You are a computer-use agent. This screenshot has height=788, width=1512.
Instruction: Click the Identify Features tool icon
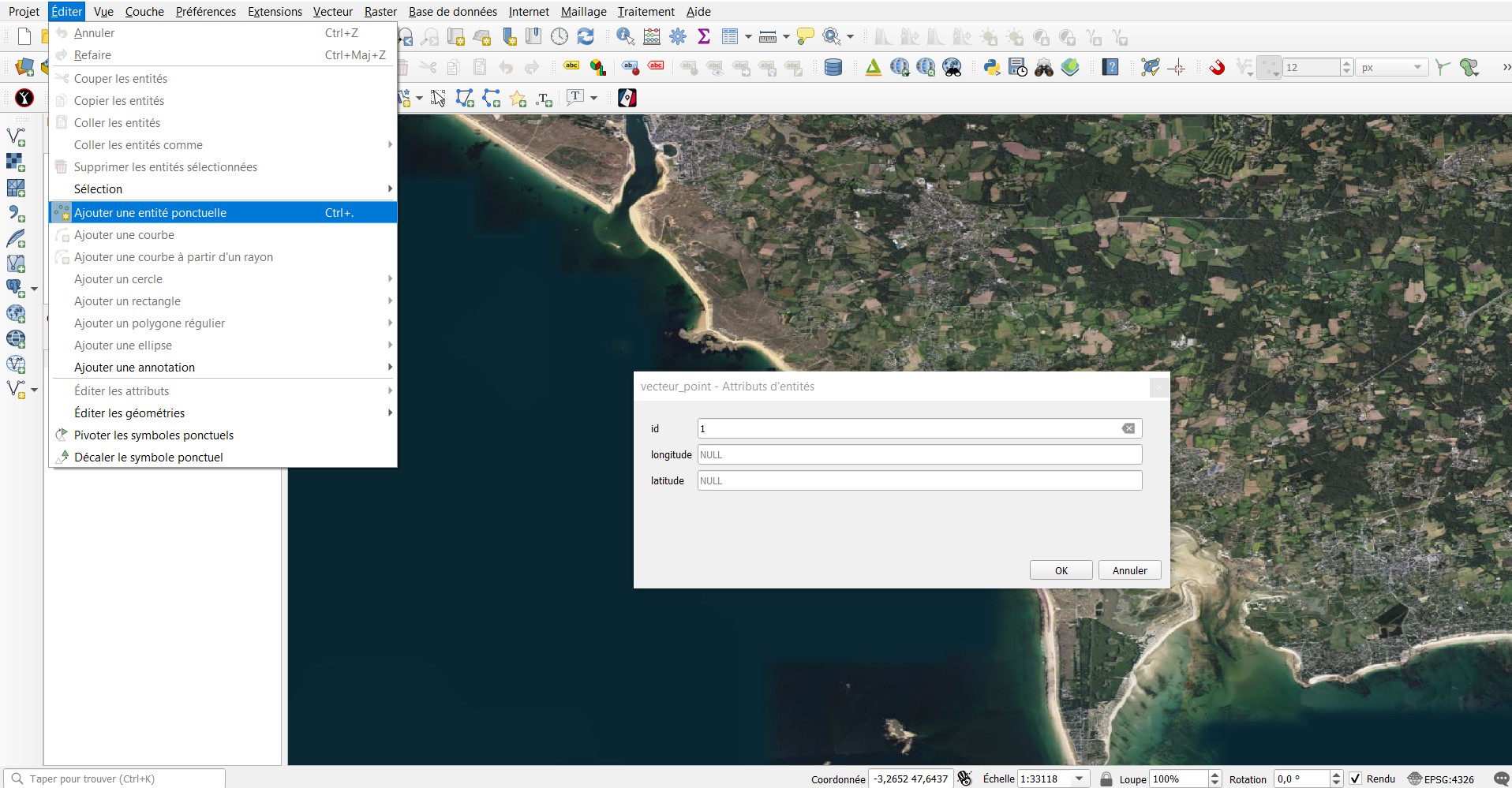[626, 36]
